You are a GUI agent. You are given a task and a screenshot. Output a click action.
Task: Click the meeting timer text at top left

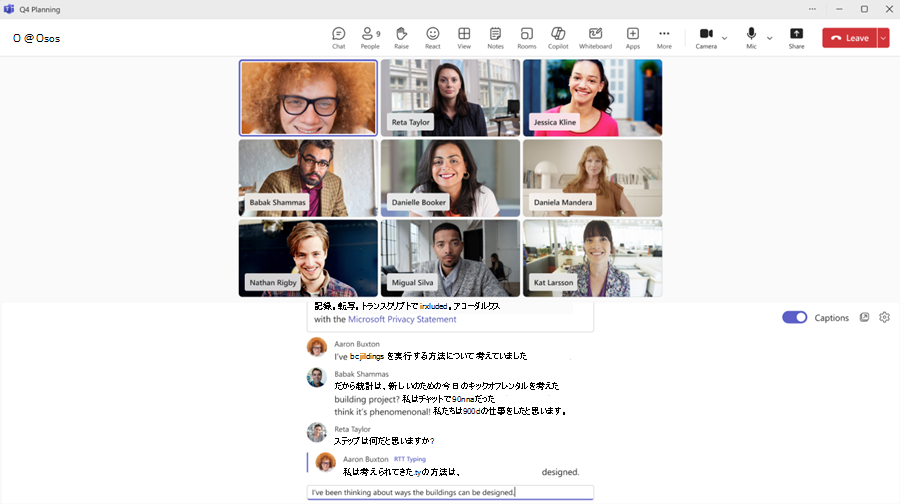pyautogui.click(x=37, y=38)
